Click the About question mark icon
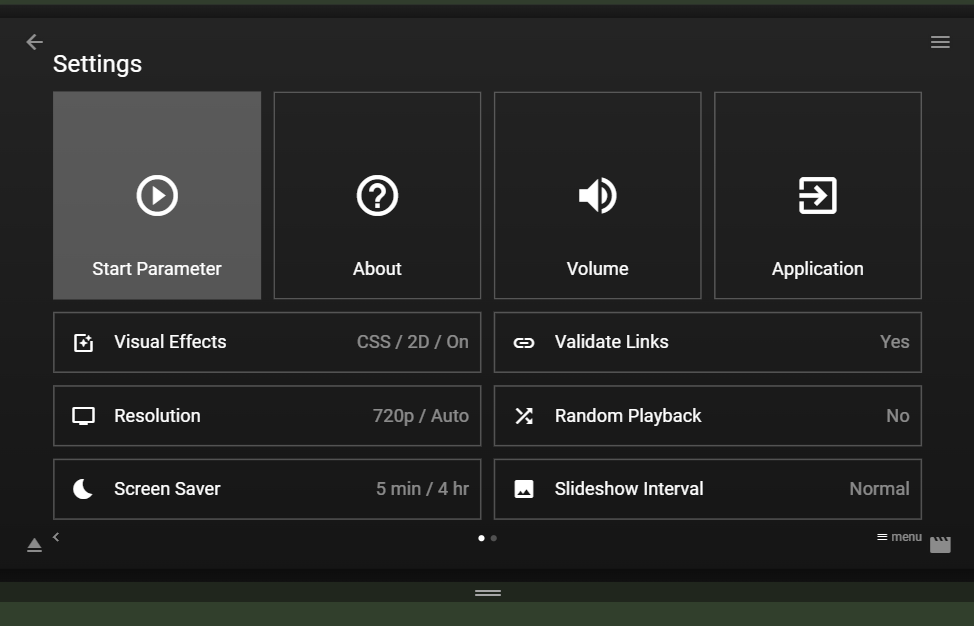Image resolution: width=974 pixels, height=626 pixels. 377,195
